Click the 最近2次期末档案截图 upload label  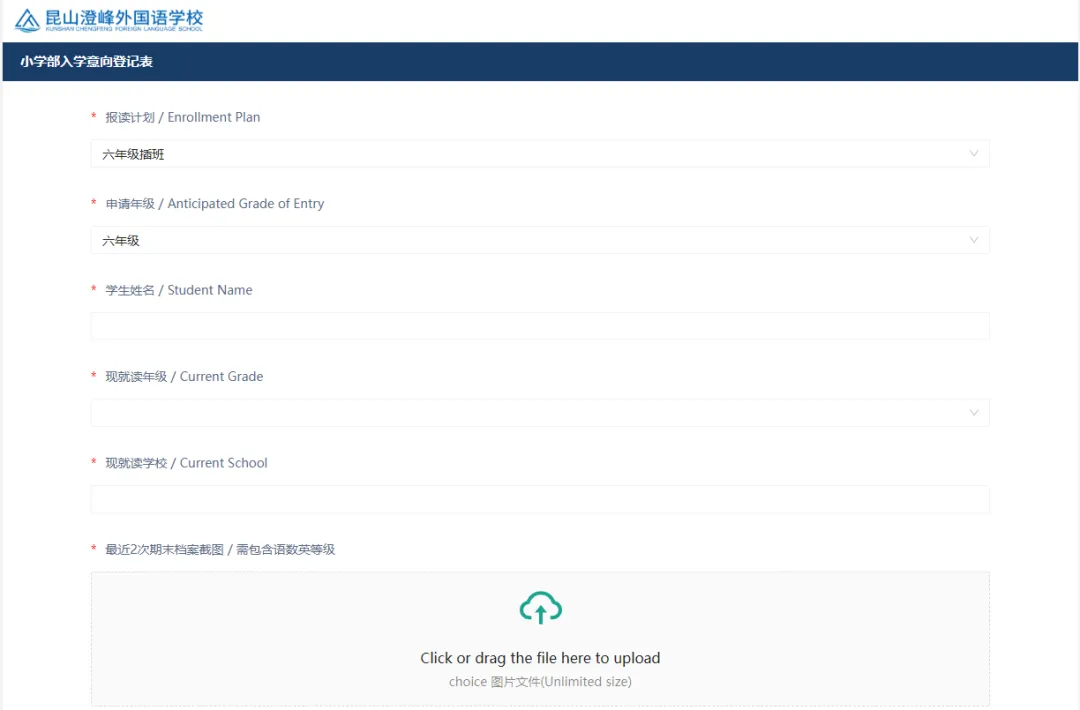point(219,550)
